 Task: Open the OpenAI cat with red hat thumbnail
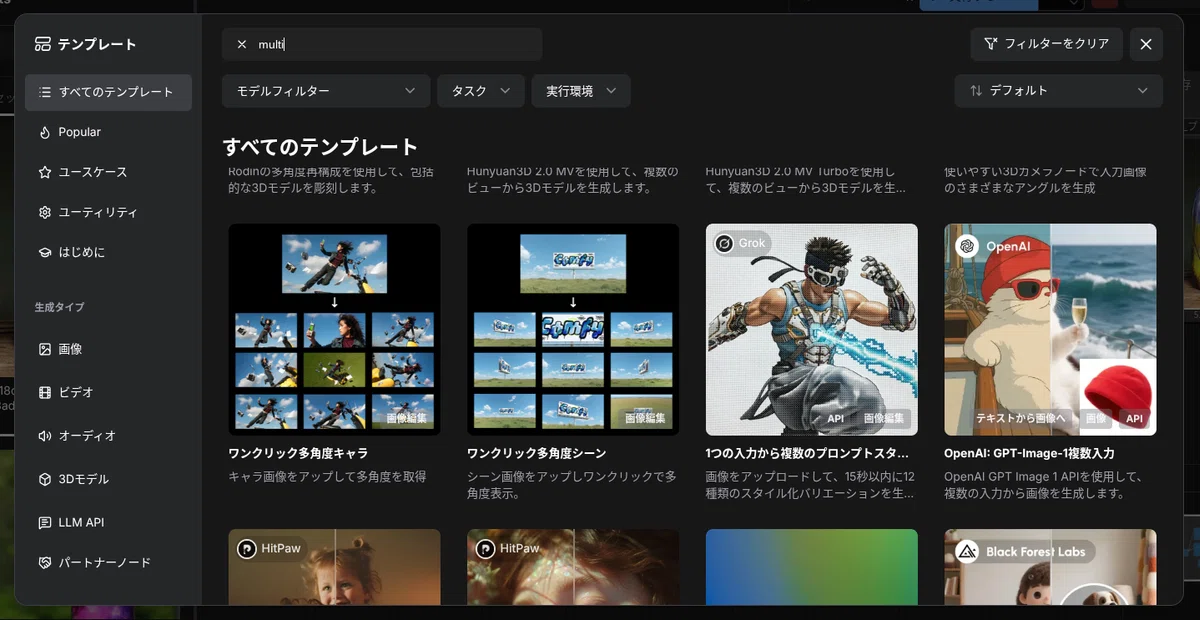pyautogui.click(x=1050, y=329)
